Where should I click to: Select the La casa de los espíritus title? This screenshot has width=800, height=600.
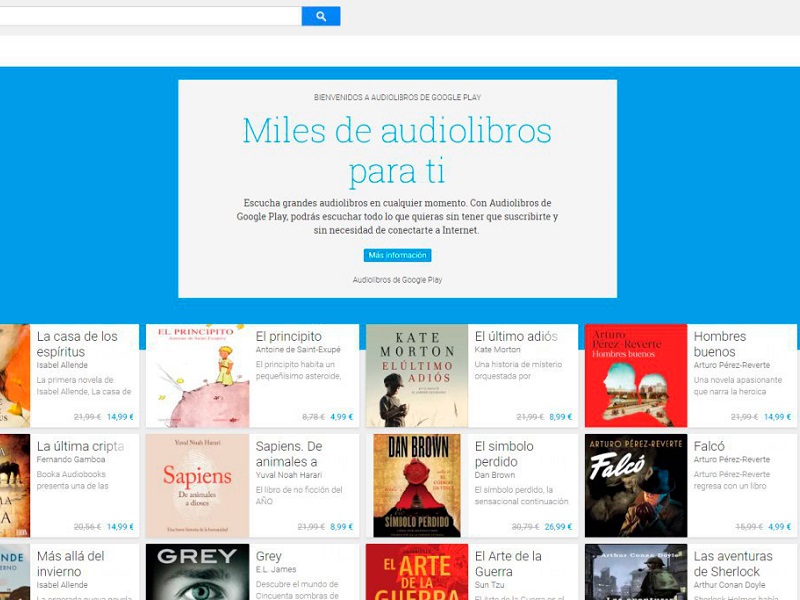click(77, 344)
